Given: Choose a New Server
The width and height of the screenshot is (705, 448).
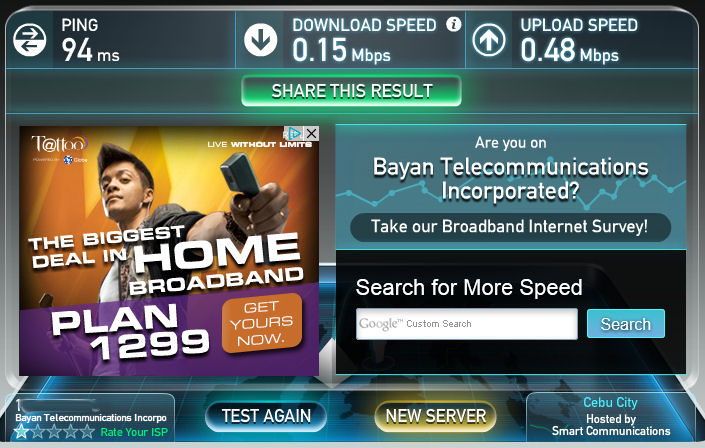Looking at the screenshot, I should pyautogui.click(x=435, y=416).
